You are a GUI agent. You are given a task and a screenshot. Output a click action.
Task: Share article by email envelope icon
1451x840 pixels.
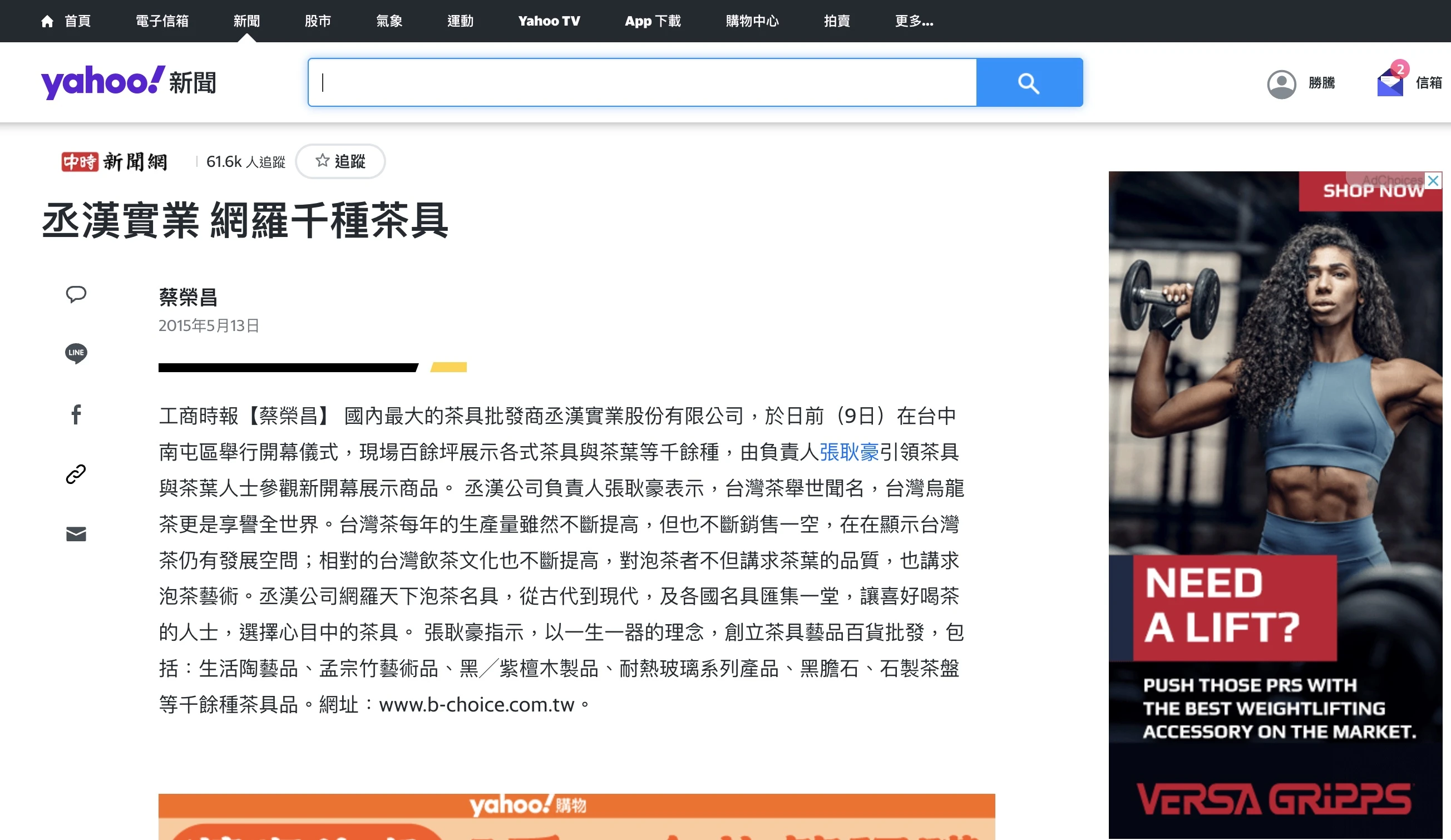pyautogui.click(x=76, y=534)
